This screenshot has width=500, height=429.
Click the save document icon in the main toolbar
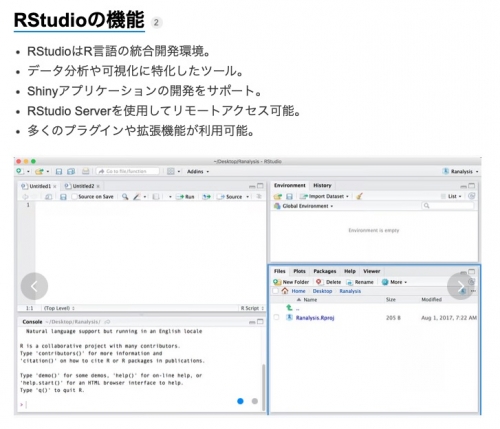pos(59,171)
